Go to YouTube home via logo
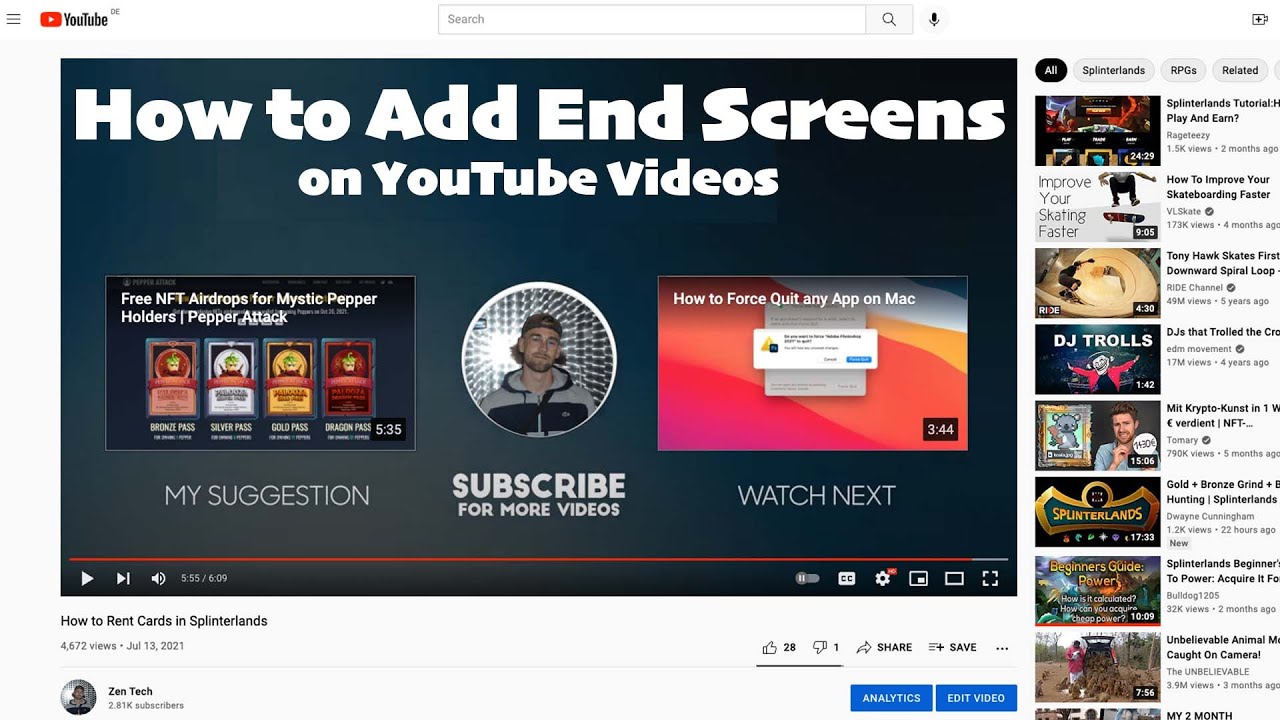The image size is (1280, 720). 74,19
